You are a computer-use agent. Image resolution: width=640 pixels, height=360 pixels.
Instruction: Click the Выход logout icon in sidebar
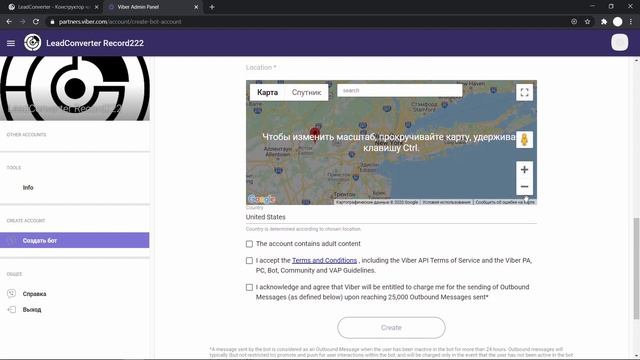11,309
